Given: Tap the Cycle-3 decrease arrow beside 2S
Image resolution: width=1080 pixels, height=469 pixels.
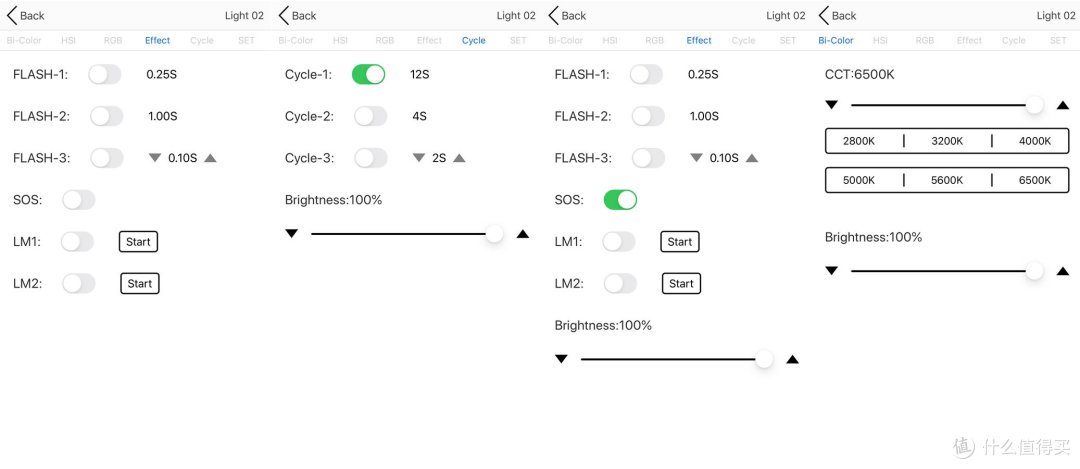Looking at the screenshot, I should click(x=419, y=158).
